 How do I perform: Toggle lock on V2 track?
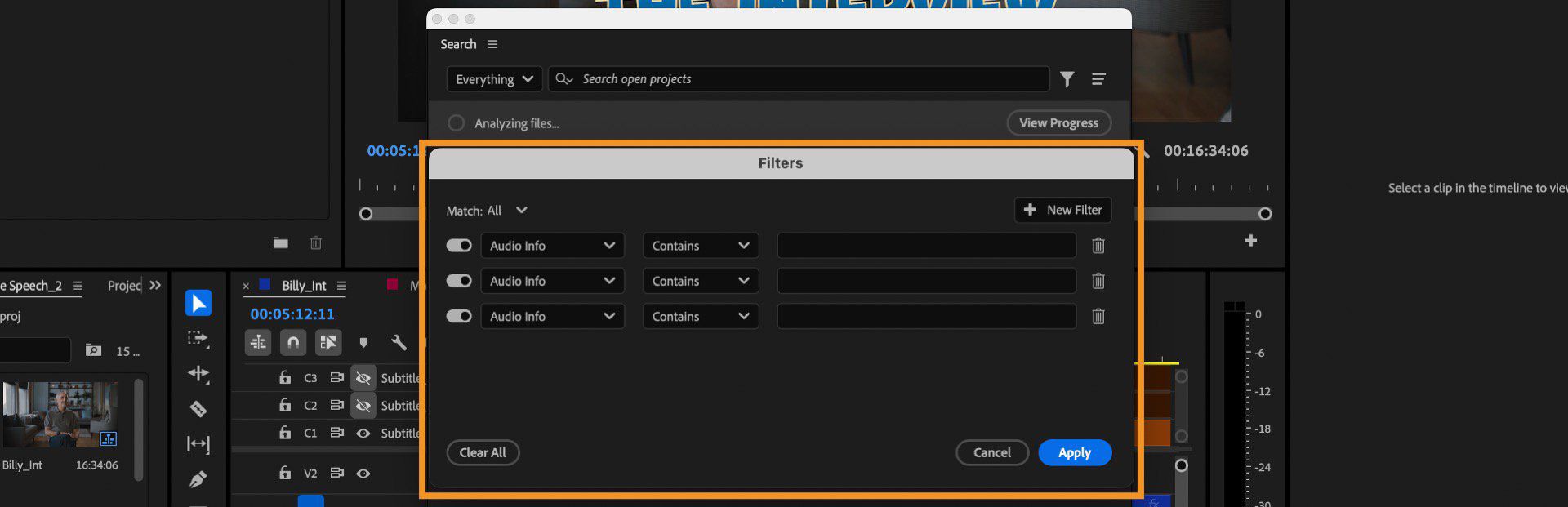(x=285, y=473)
